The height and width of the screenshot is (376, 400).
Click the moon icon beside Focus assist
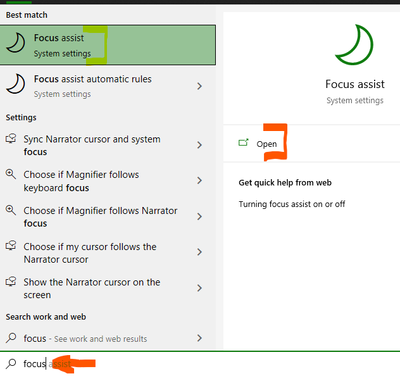[15, 43]
